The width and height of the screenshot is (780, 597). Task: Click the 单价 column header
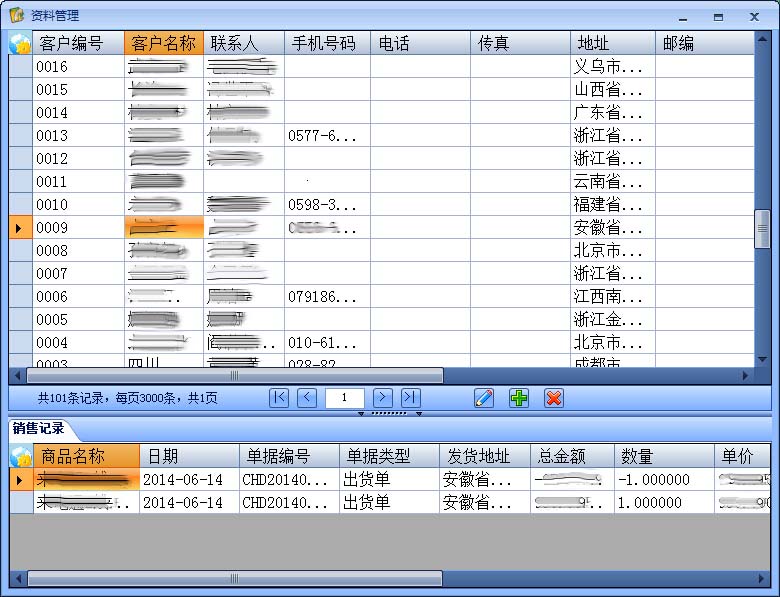click(743, 456)
